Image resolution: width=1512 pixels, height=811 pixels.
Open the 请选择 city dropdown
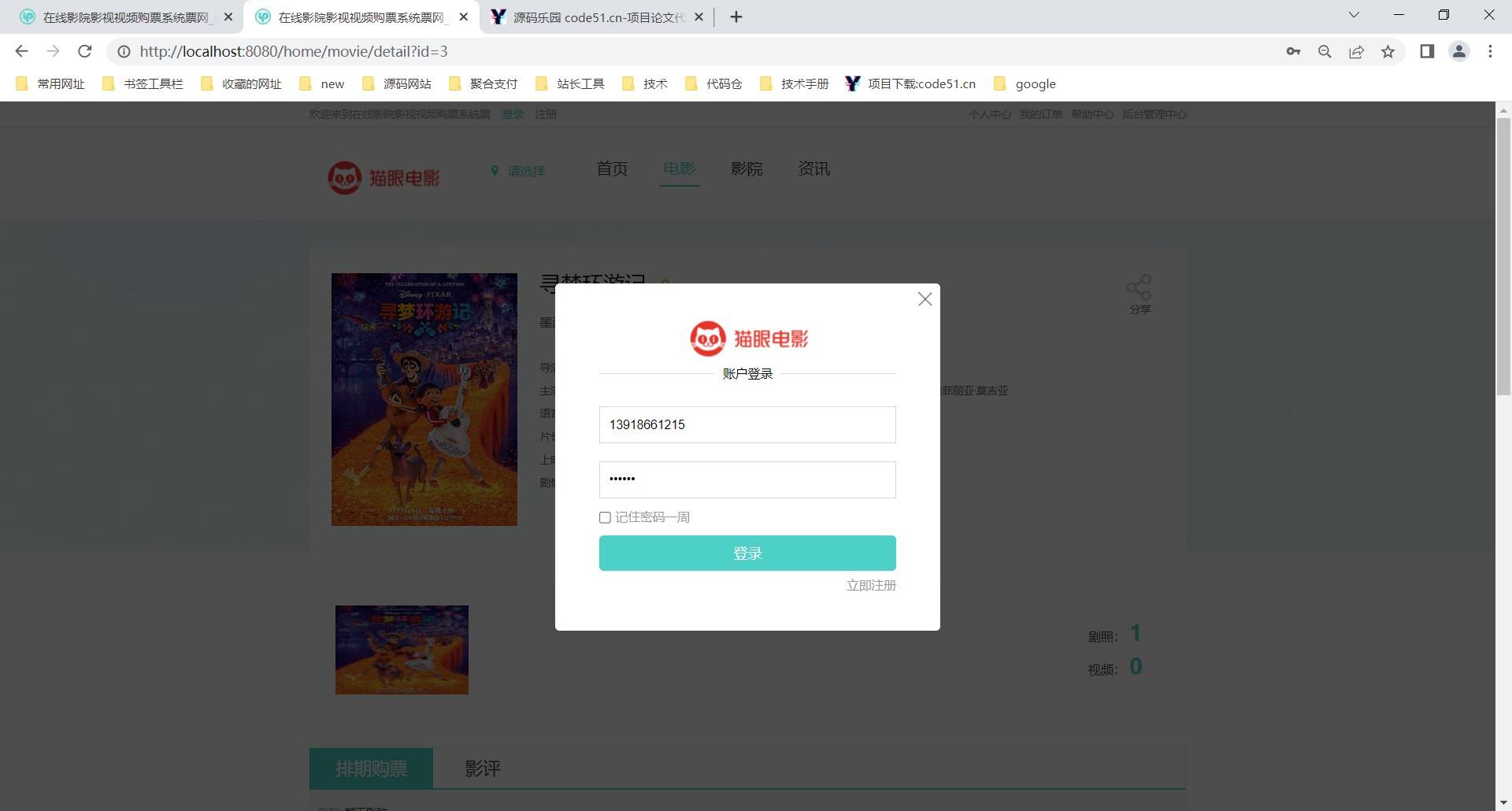click(524, 170)
